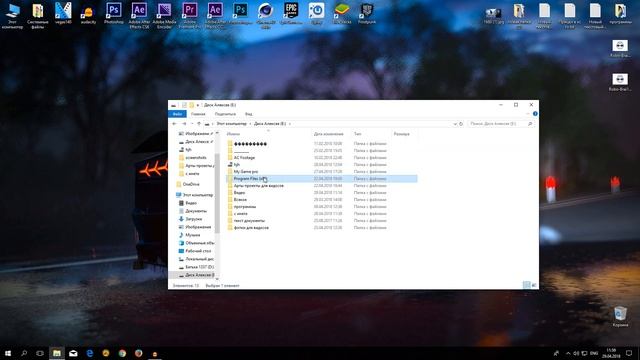
Task: Open the quick access toolbar dropdown
Action: [x=198, y=105]
